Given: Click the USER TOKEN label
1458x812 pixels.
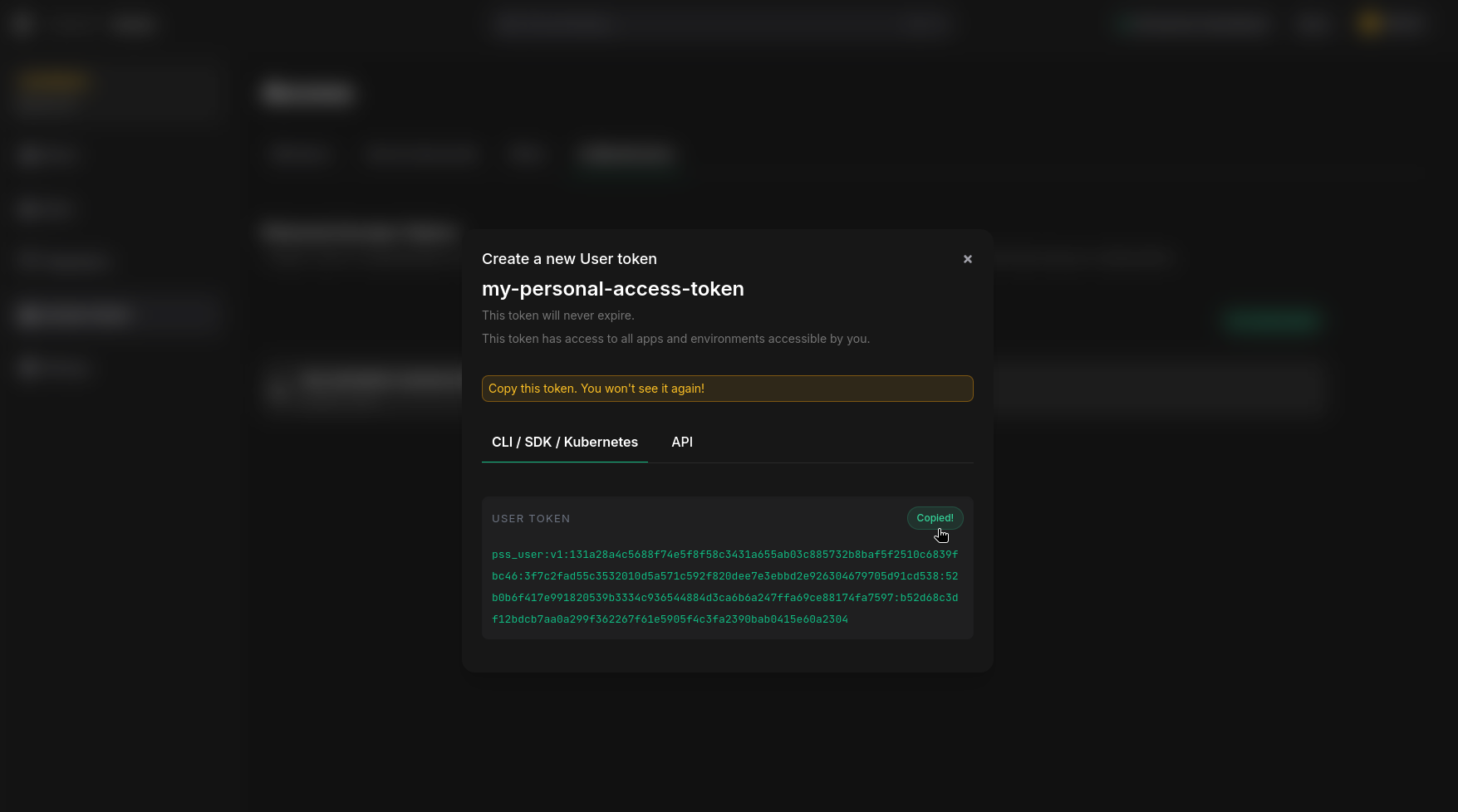Looking at the screenshot, I should (x=531, y=519).
